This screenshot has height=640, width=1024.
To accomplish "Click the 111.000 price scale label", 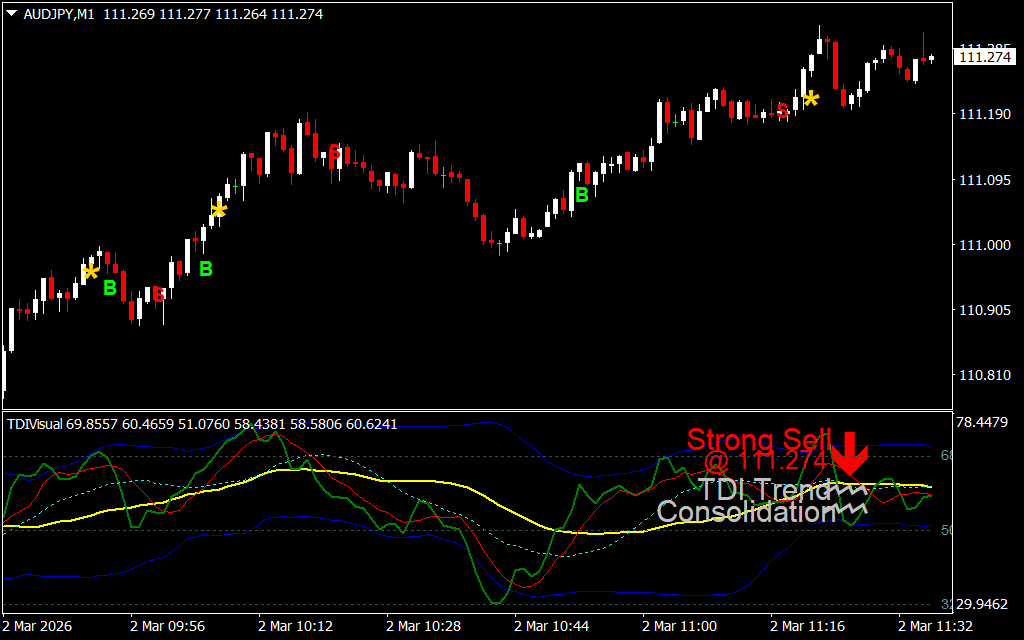I will click(984, 245).
